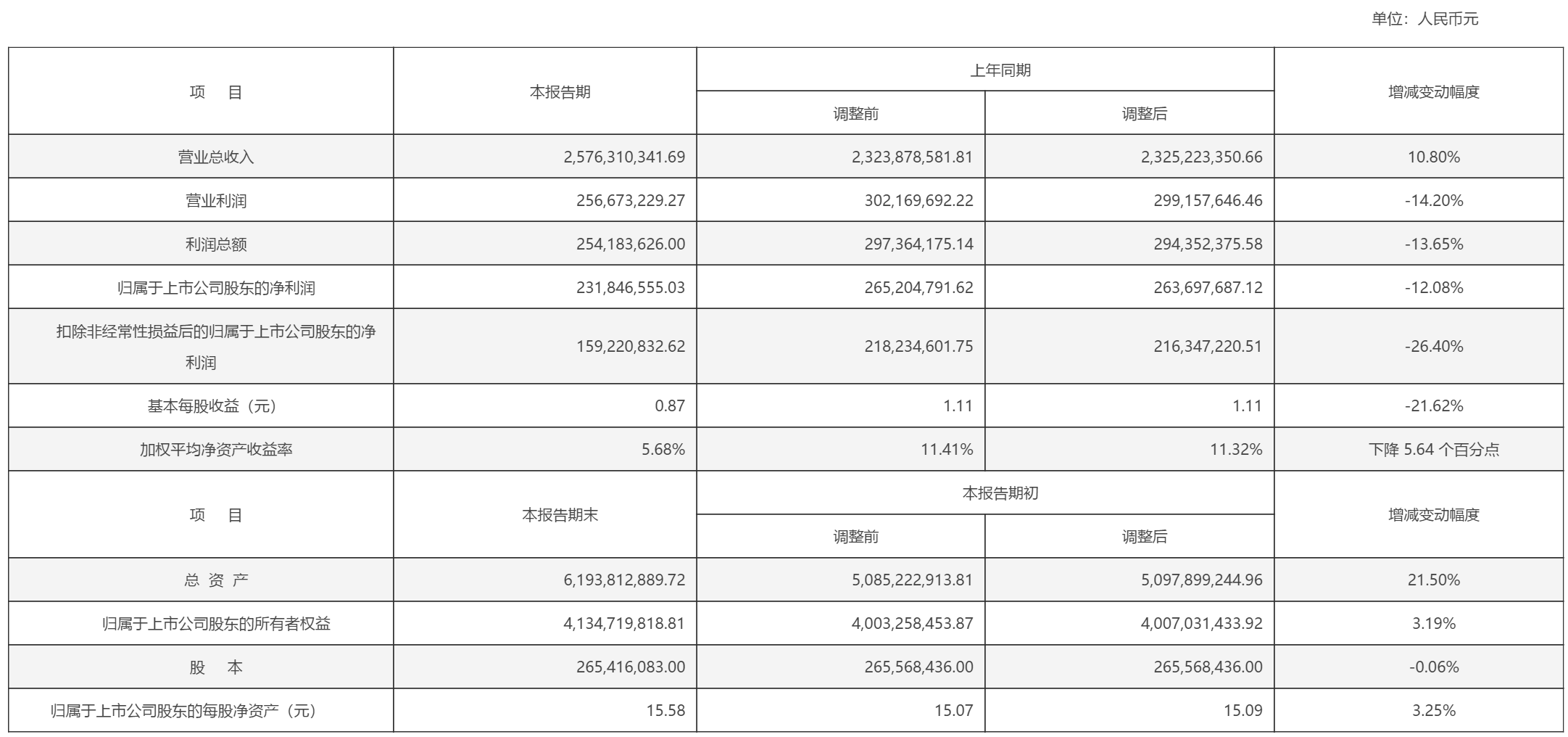Select the 本报告期 column header
1568x737 pixels.
tap(560, 92)
